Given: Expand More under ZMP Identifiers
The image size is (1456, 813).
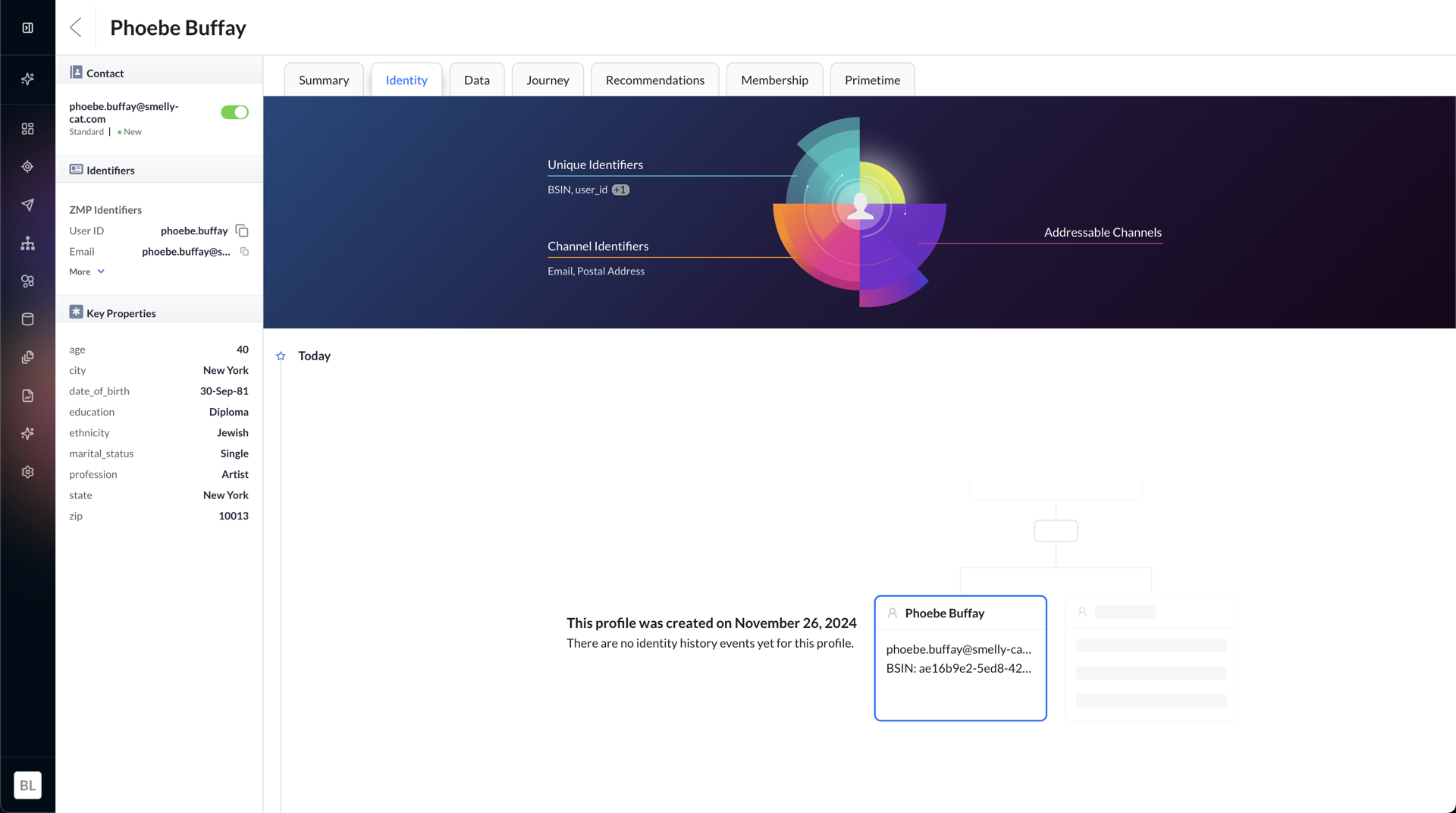Looking at the screenshot, I should (87, 272).
